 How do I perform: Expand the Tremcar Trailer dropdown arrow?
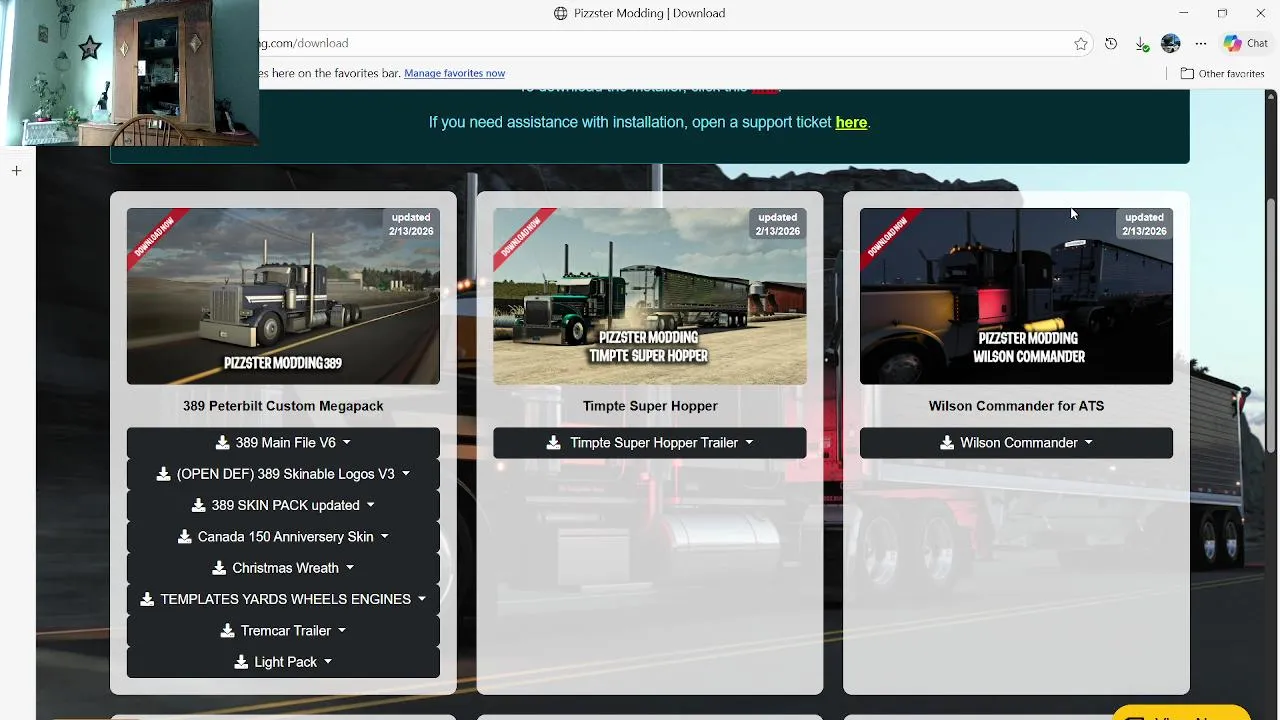342,630
